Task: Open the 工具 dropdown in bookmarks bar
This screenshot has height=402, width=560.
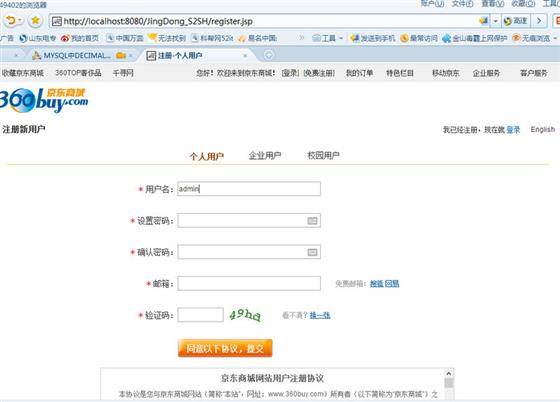Action: [328, 38]
